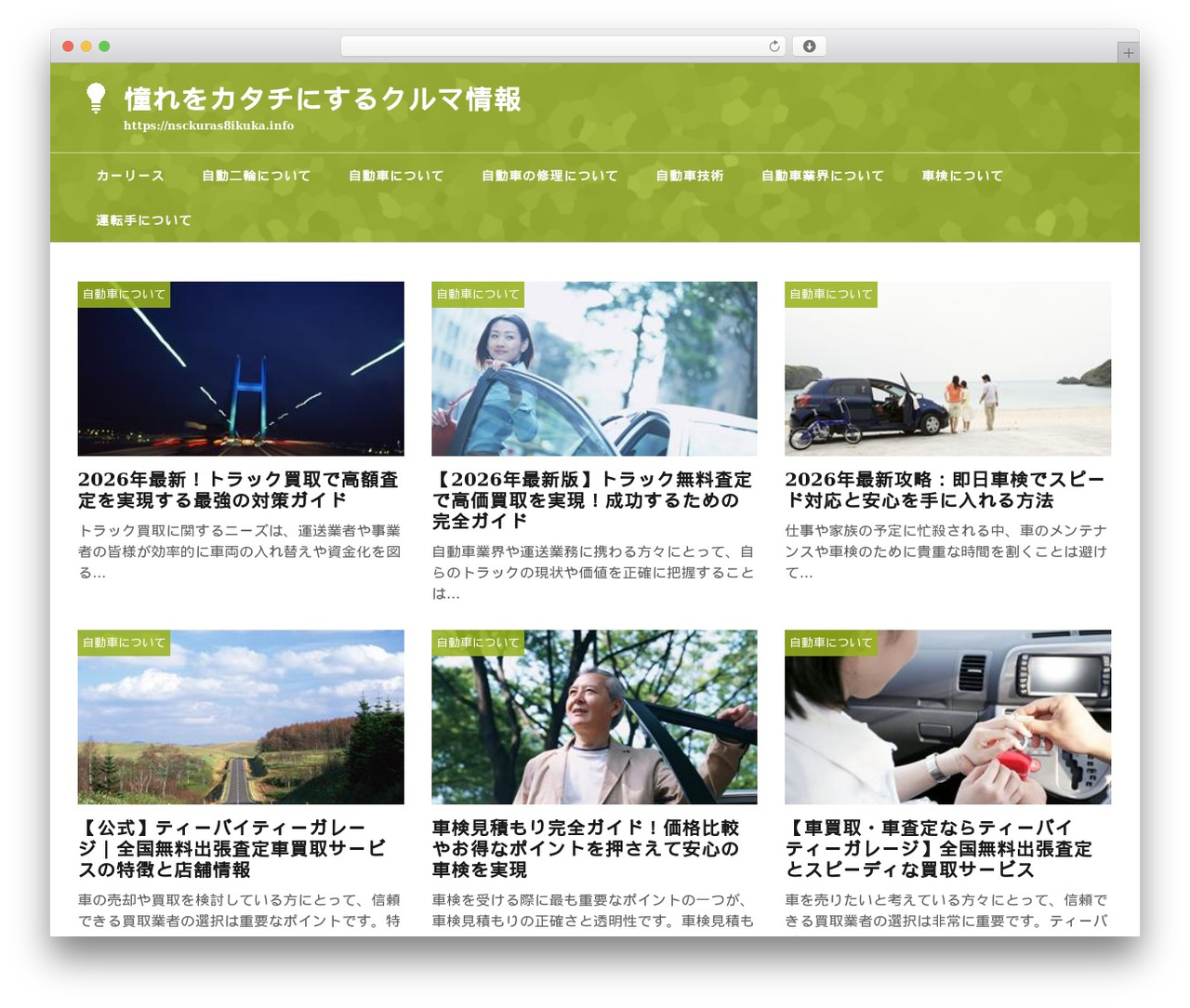Click the hands with car key thumbnail
The image size is (1190, 1008).
click(x=947, y=717)
